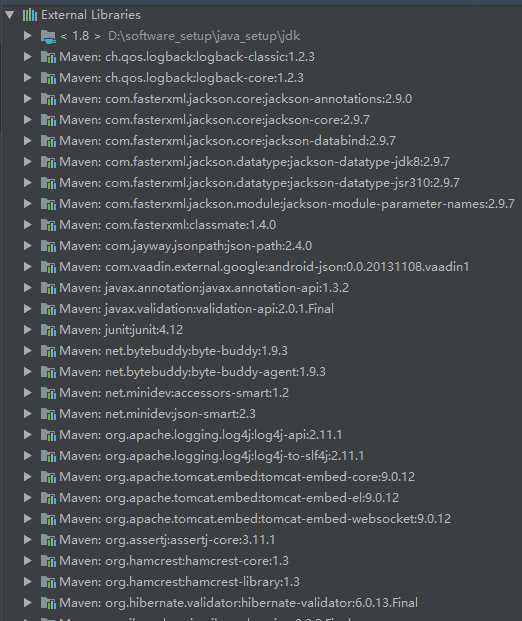Click the jackson-datatype-jdk8 library icon

tap(48, 162)
